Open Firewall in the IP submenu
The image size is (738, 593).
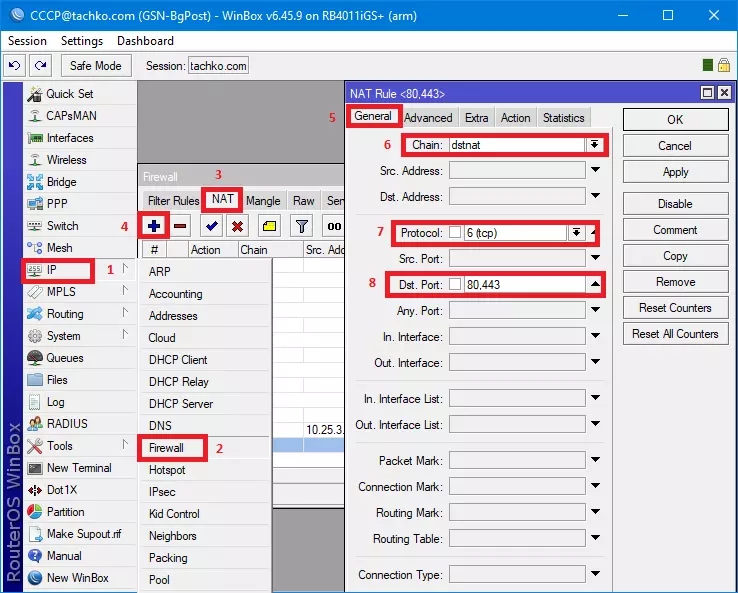pos(167,448)
